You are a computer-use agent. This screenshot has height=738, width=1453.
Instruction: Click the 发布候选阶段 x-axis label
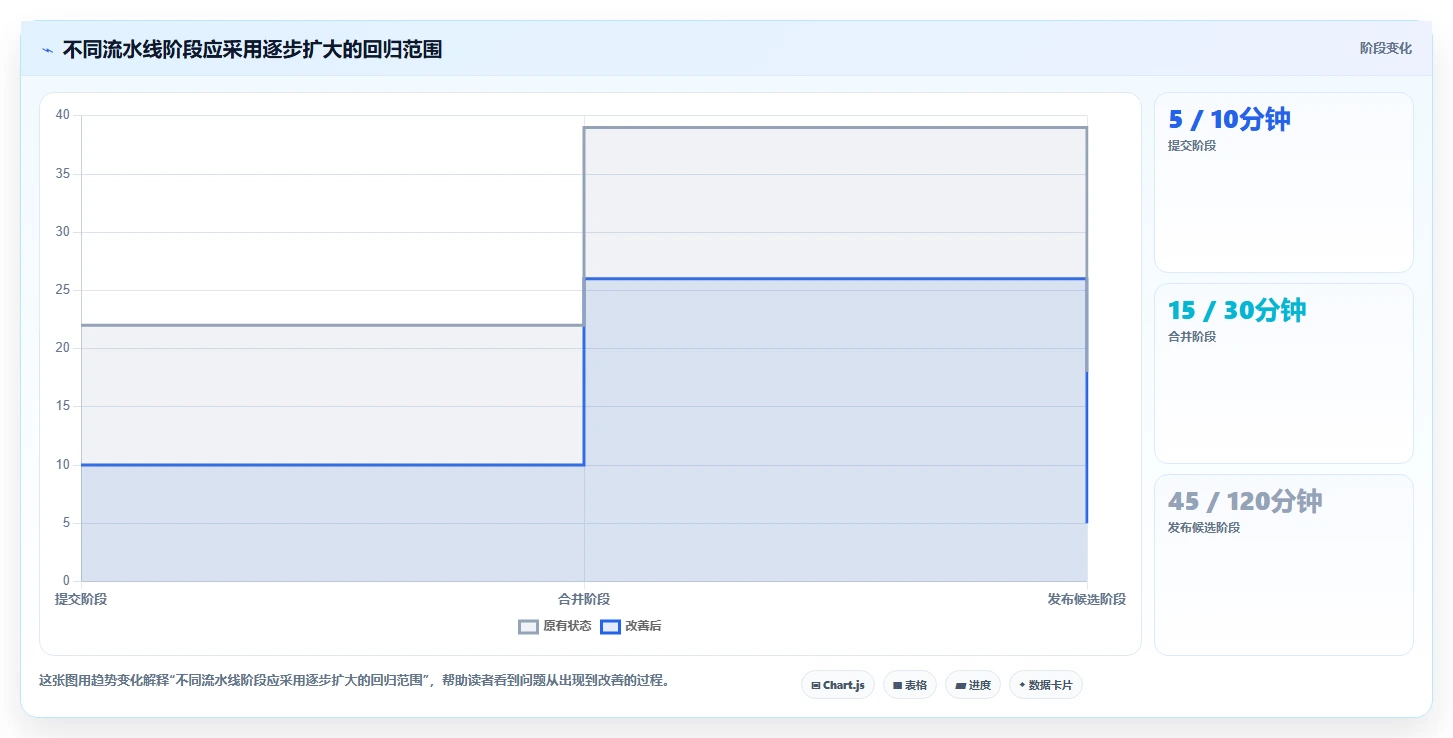point(1087,599)
